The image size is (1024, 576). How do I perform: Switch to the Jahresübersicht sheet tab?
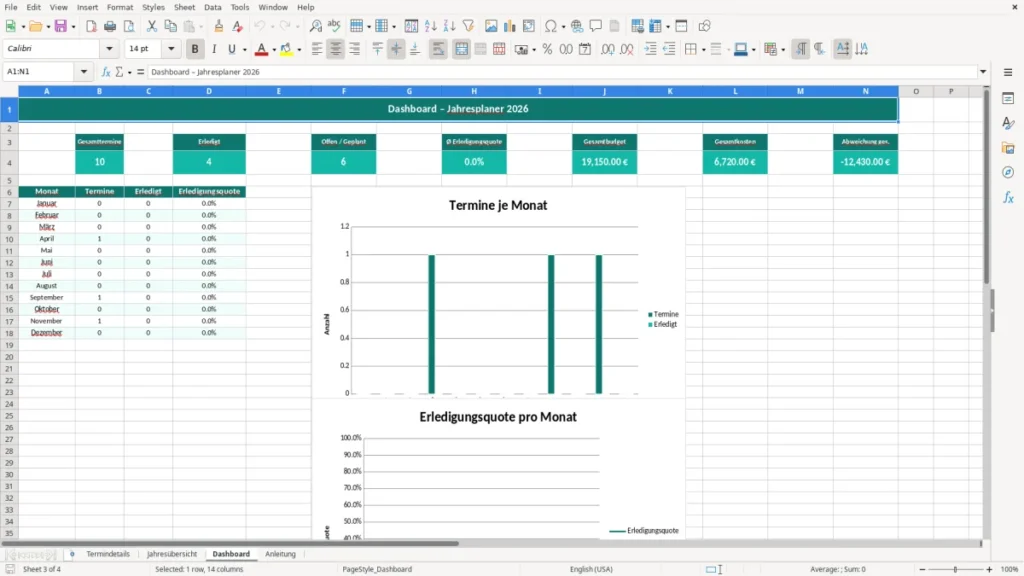click(x=172, y=554)
